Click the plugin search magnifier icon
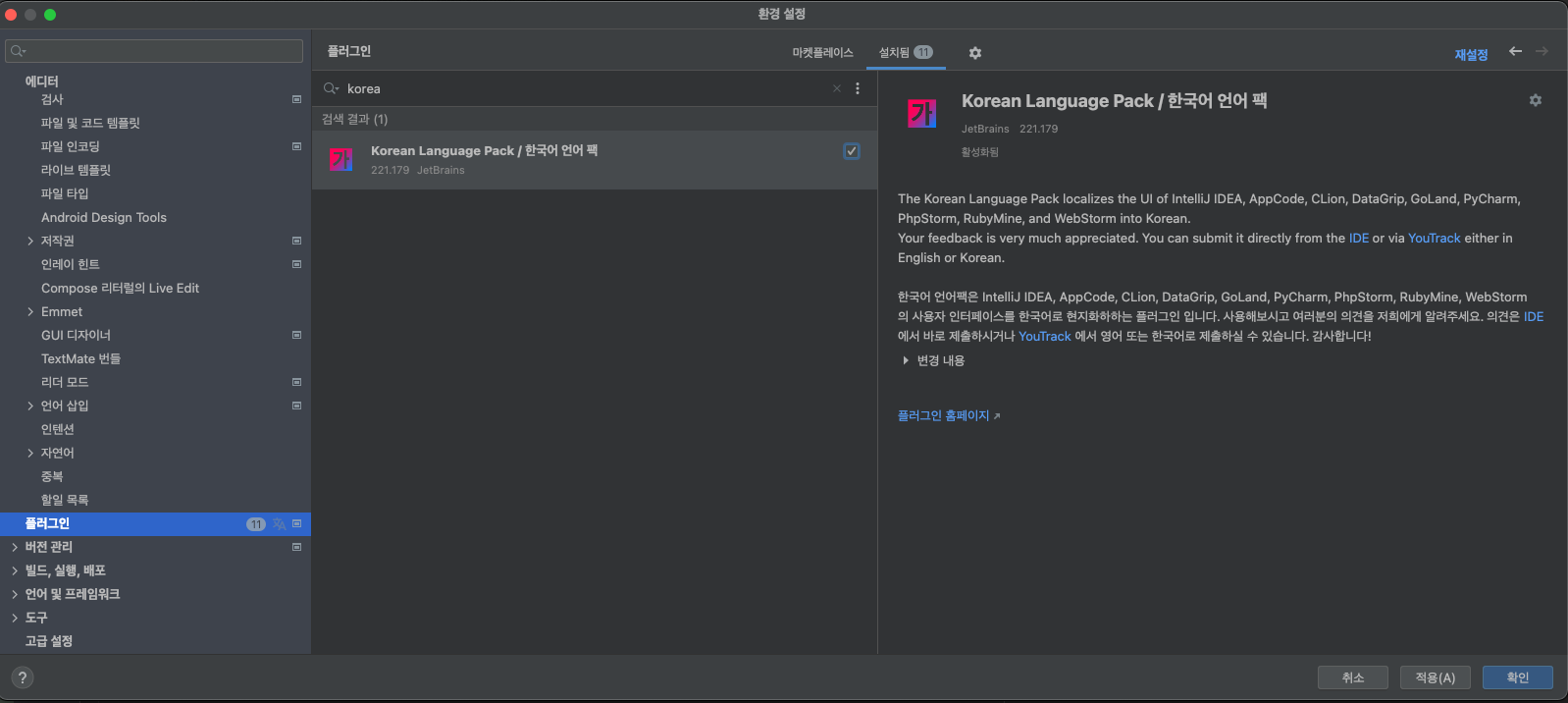 coord(331,88)
